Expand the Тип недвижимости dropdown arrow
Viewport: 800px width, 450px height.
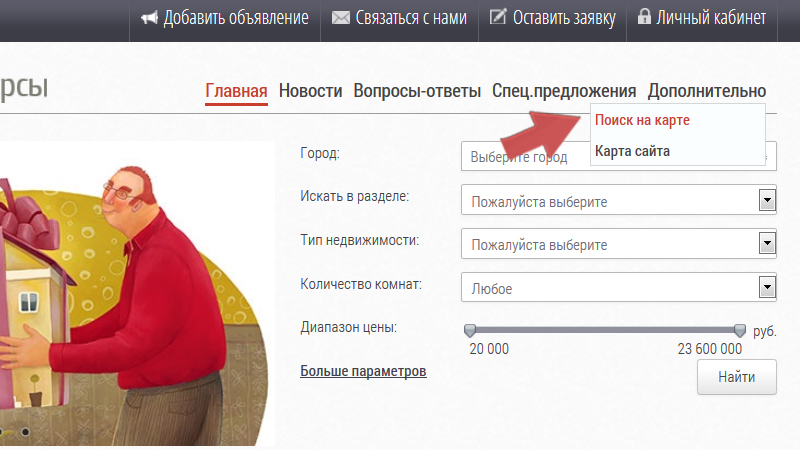pyautogui.click(x=767, y=243)
